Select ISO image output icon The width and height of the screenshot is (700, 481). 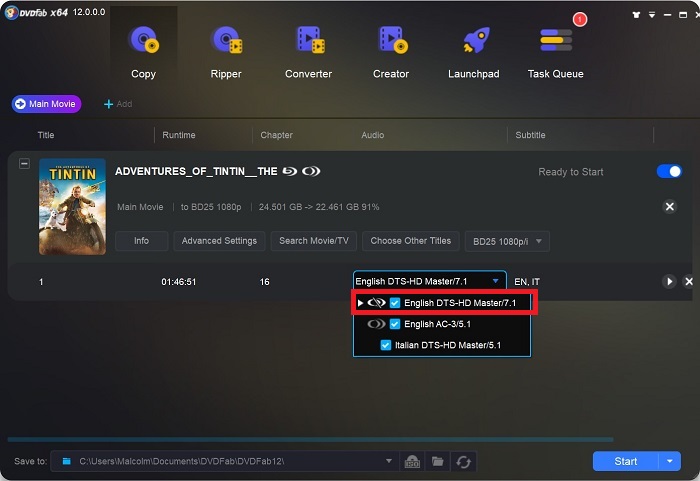(x=412, y=462)
